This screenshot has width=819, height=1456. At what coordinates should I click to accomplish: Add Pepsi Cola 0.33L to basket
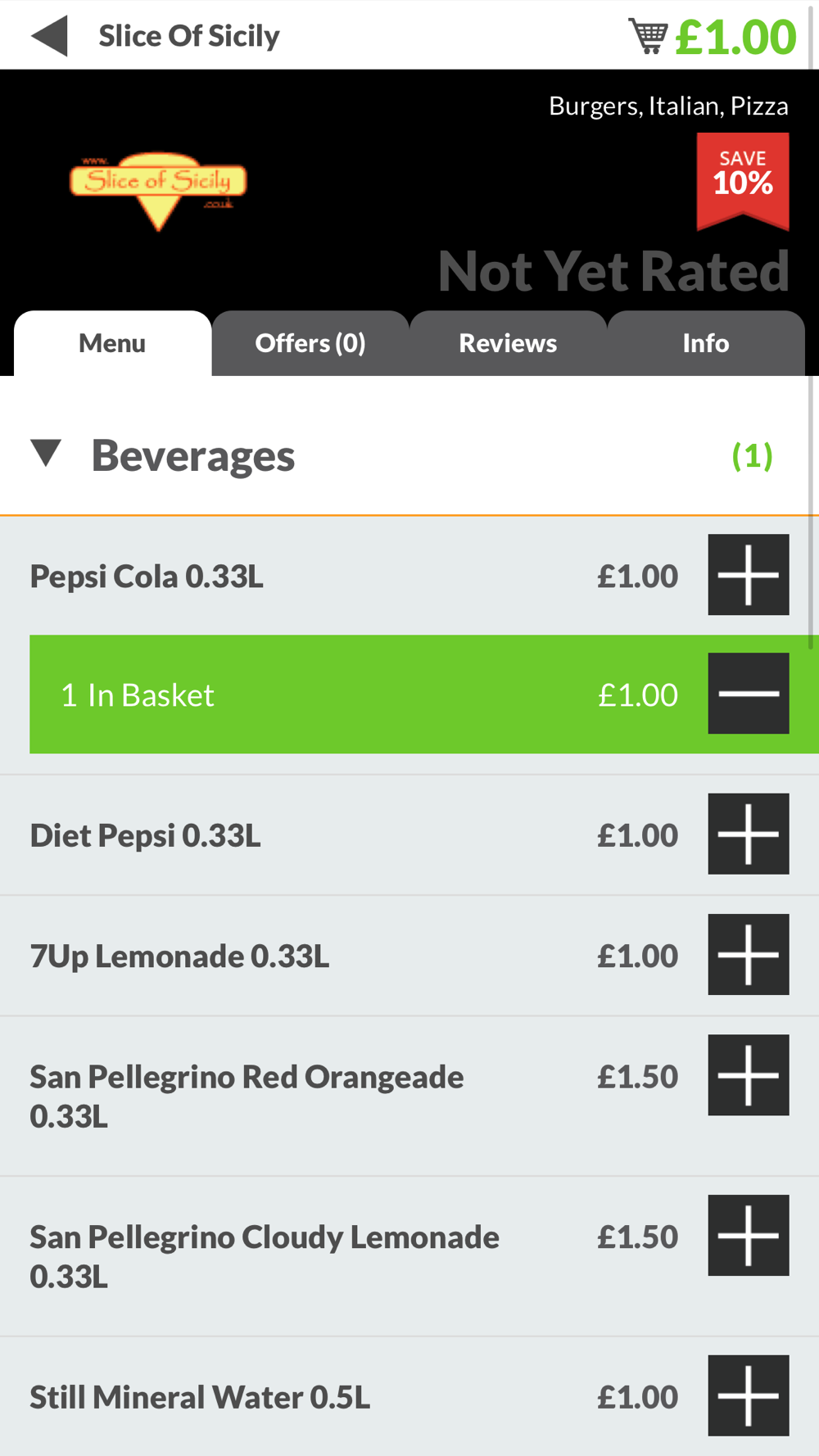[748, 575]
